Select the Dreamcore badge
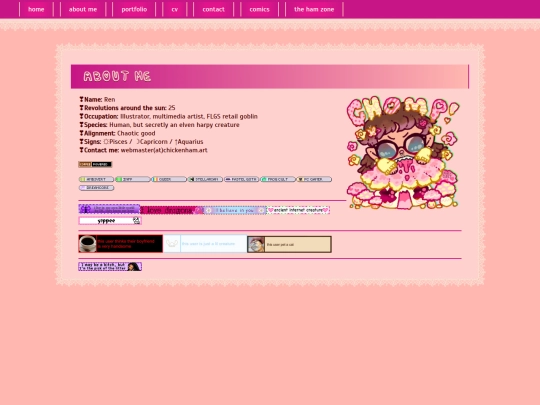This screenshot has height=405, width=540. point(96,188)
